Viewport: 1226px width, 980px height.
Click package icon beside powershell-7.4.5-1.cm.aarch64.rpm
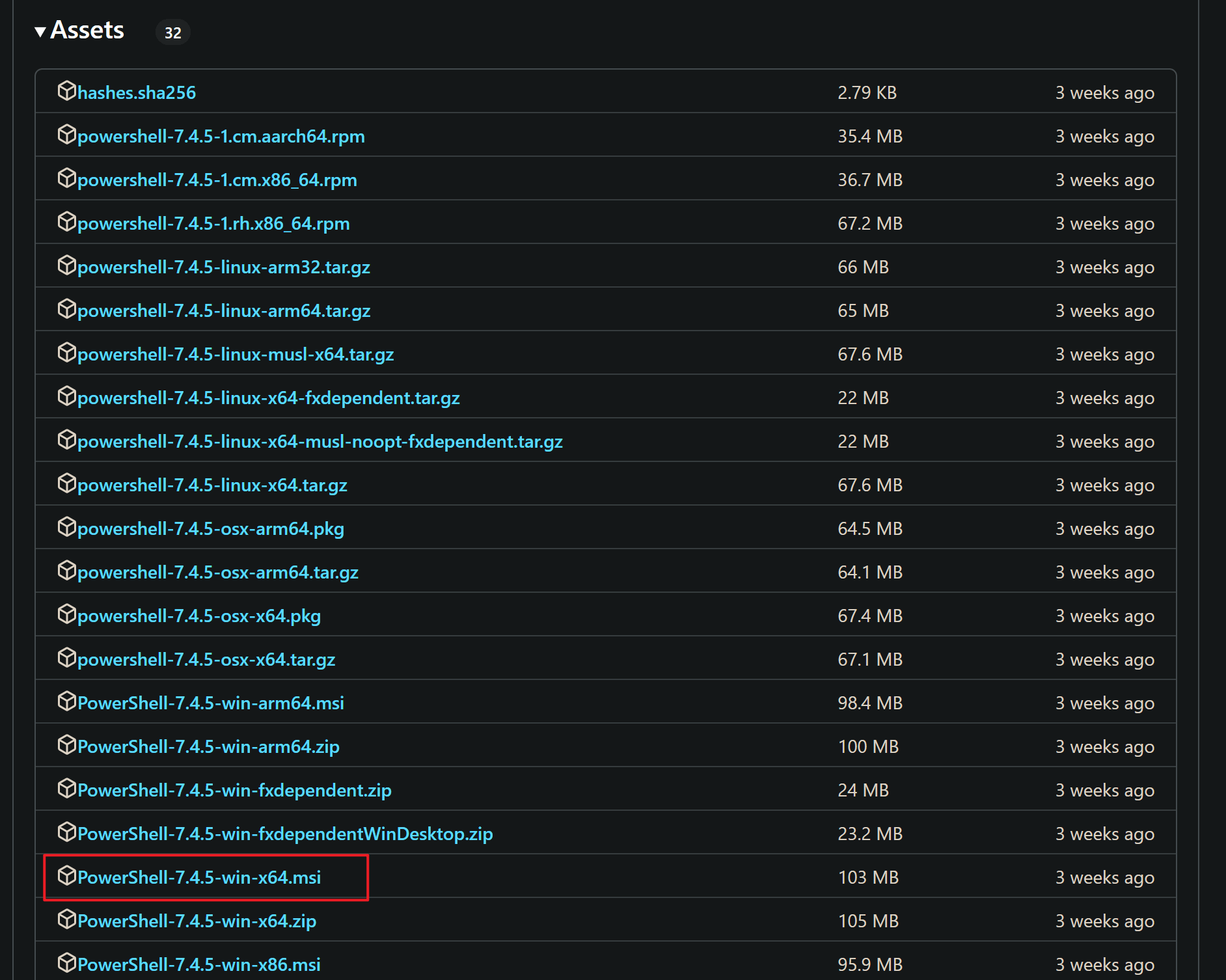coord(66,134)
